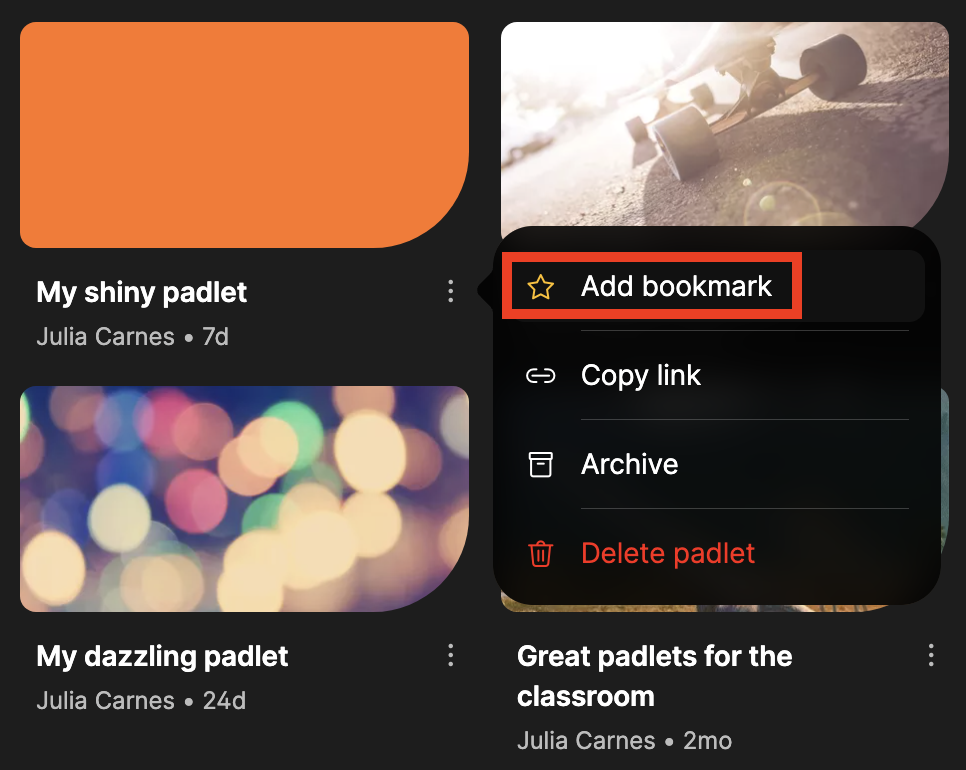Click the chain link icon beside Copy link
This screenshot has width=966, height=770.
click(x=540, y=376)
